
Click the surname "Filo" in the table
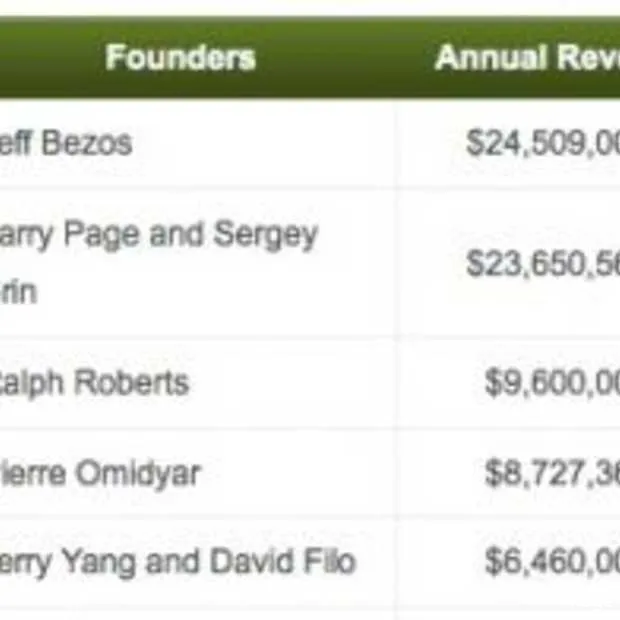(332, 562)
